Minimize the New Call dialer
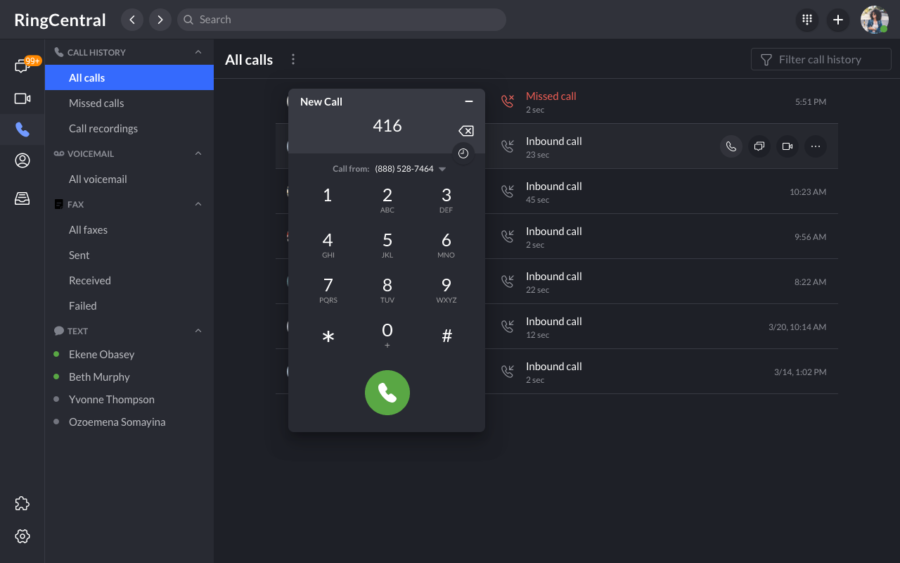Viewport: 900px width, 563px height. tap(469, 102)
